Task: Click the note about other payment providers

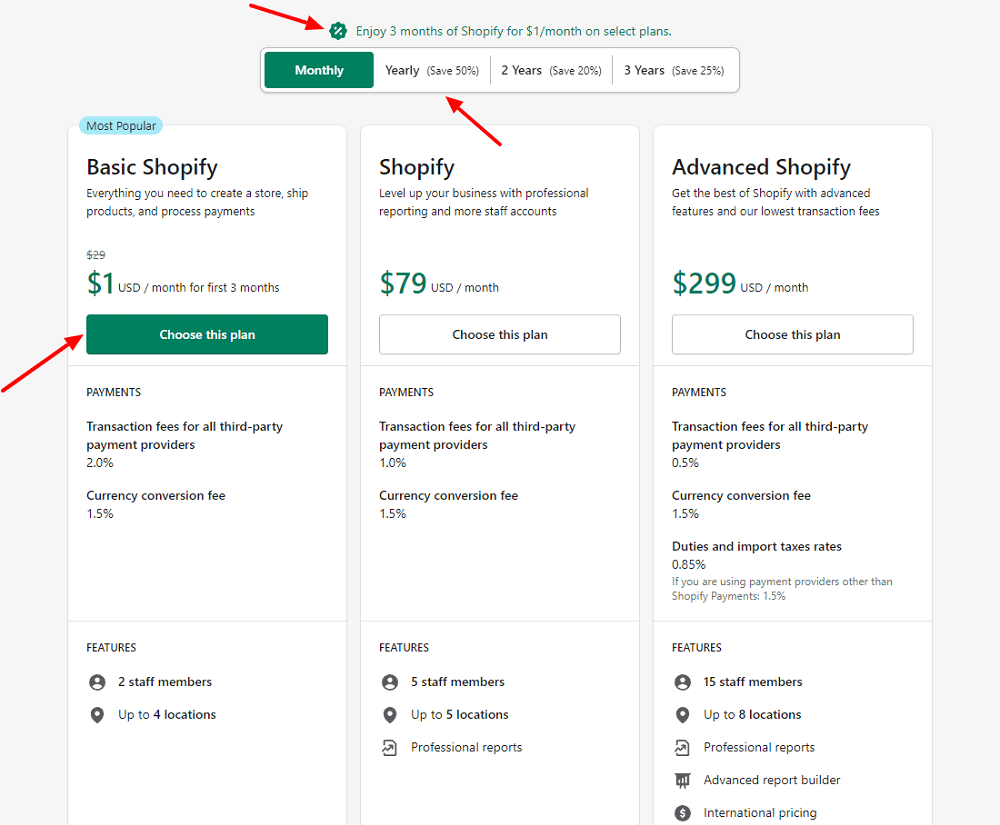Action: (783, 588)
